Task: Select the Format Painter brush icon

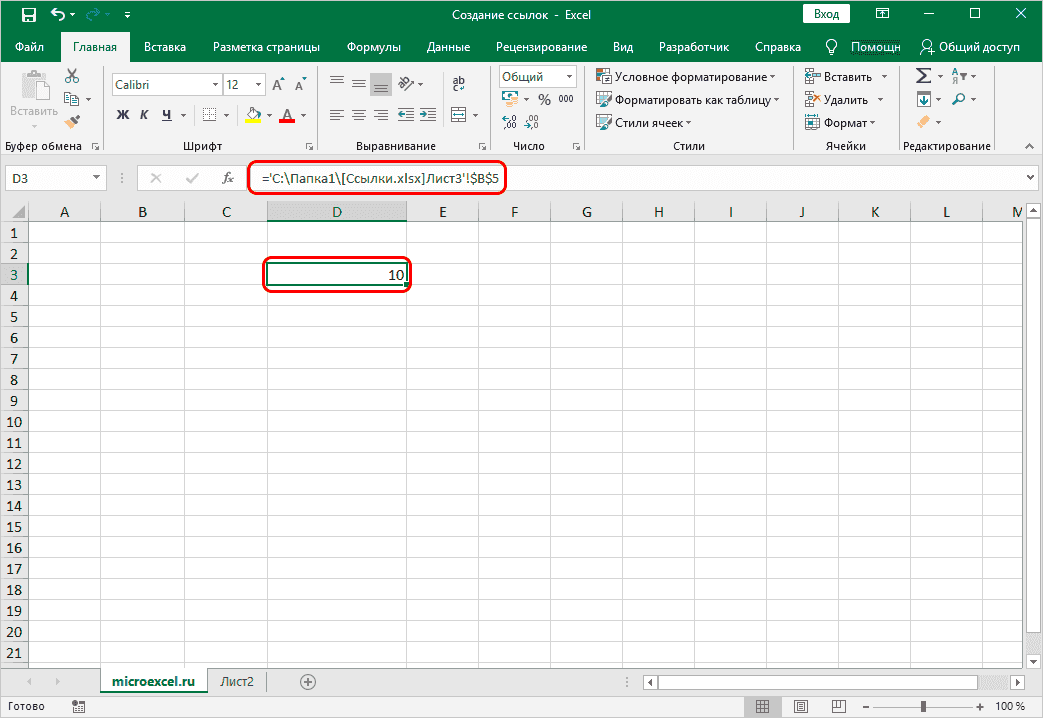Action: 72,121
